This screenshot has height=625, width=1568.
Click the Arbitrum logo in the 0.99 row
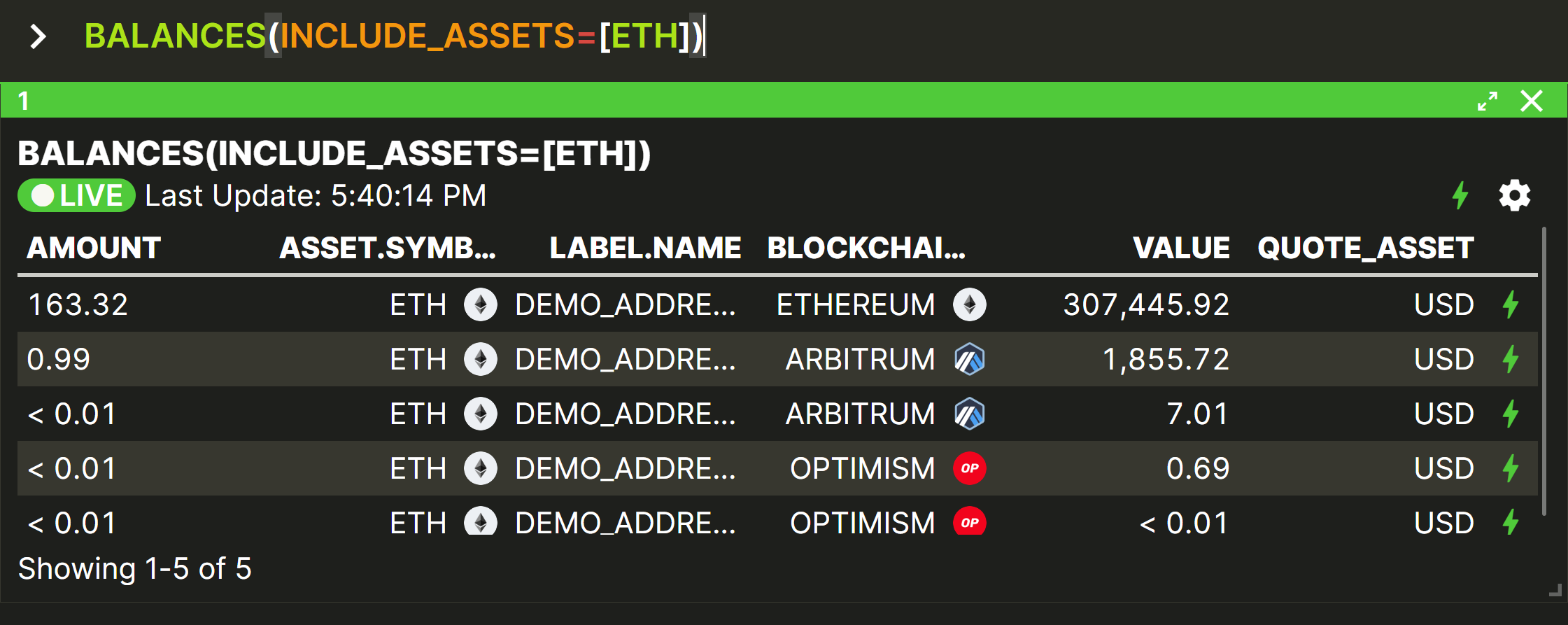(x=970, y=359)
